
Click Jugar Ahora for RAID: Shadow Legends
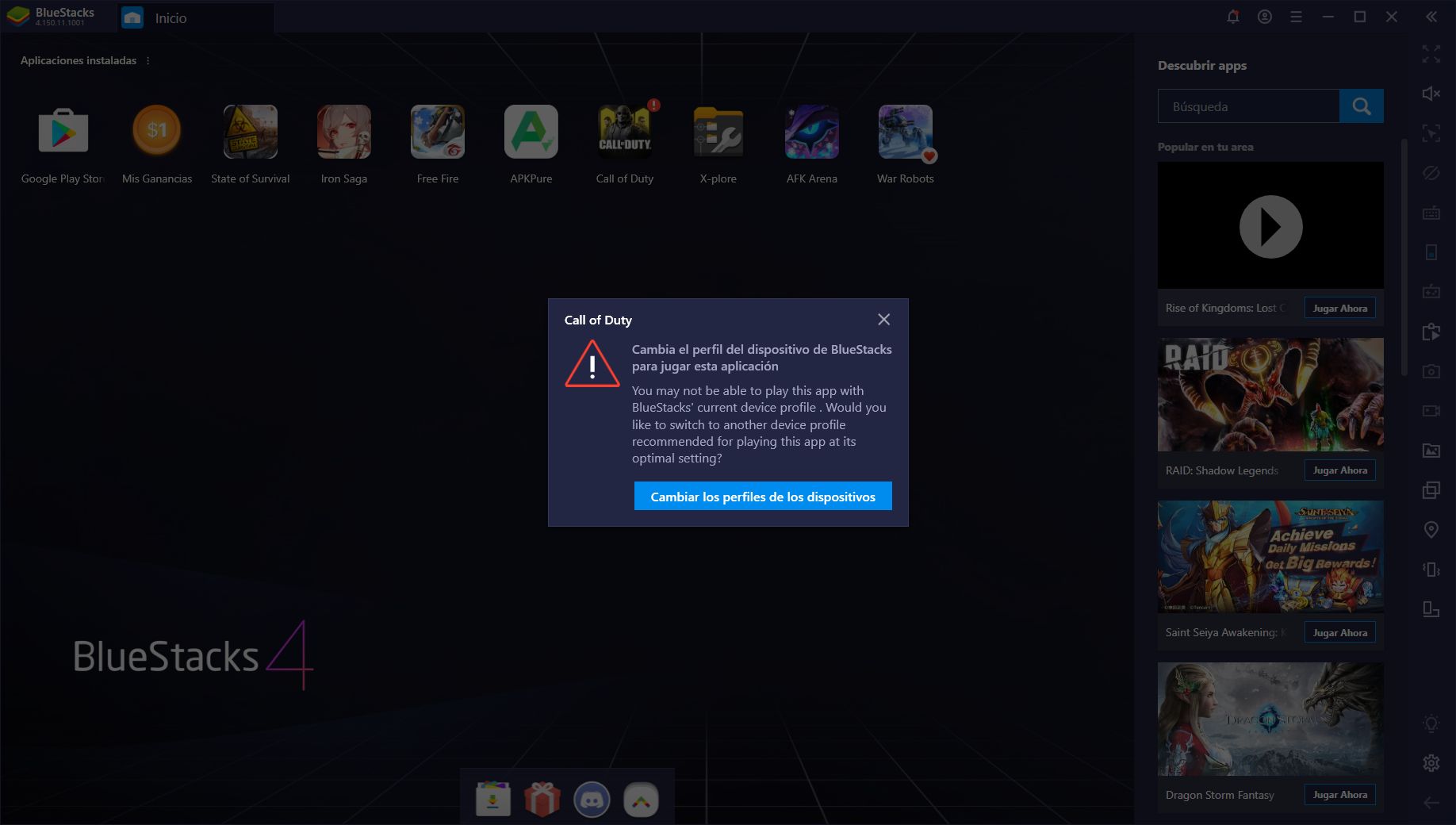pos(1340,470)
